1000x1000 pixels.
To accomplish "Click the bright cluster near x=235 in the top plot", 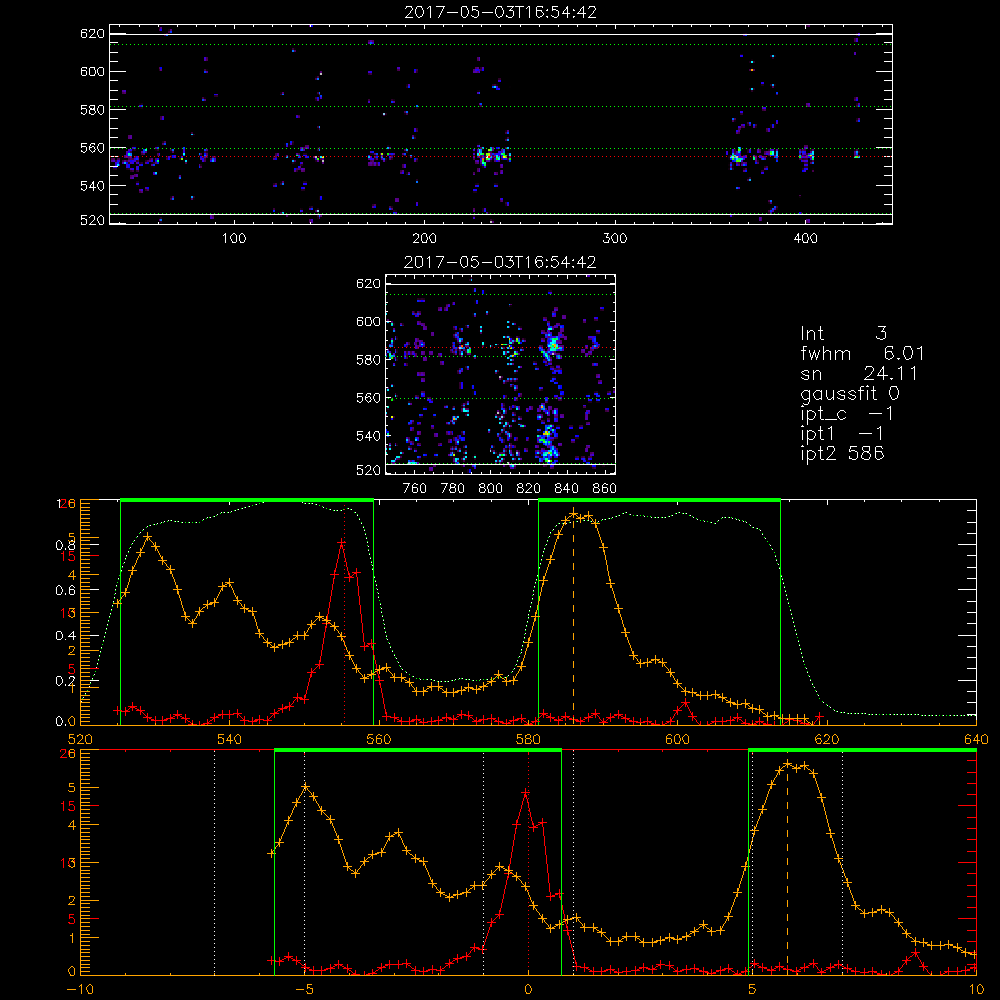I will pyautogui.click(x=491, y=155).
